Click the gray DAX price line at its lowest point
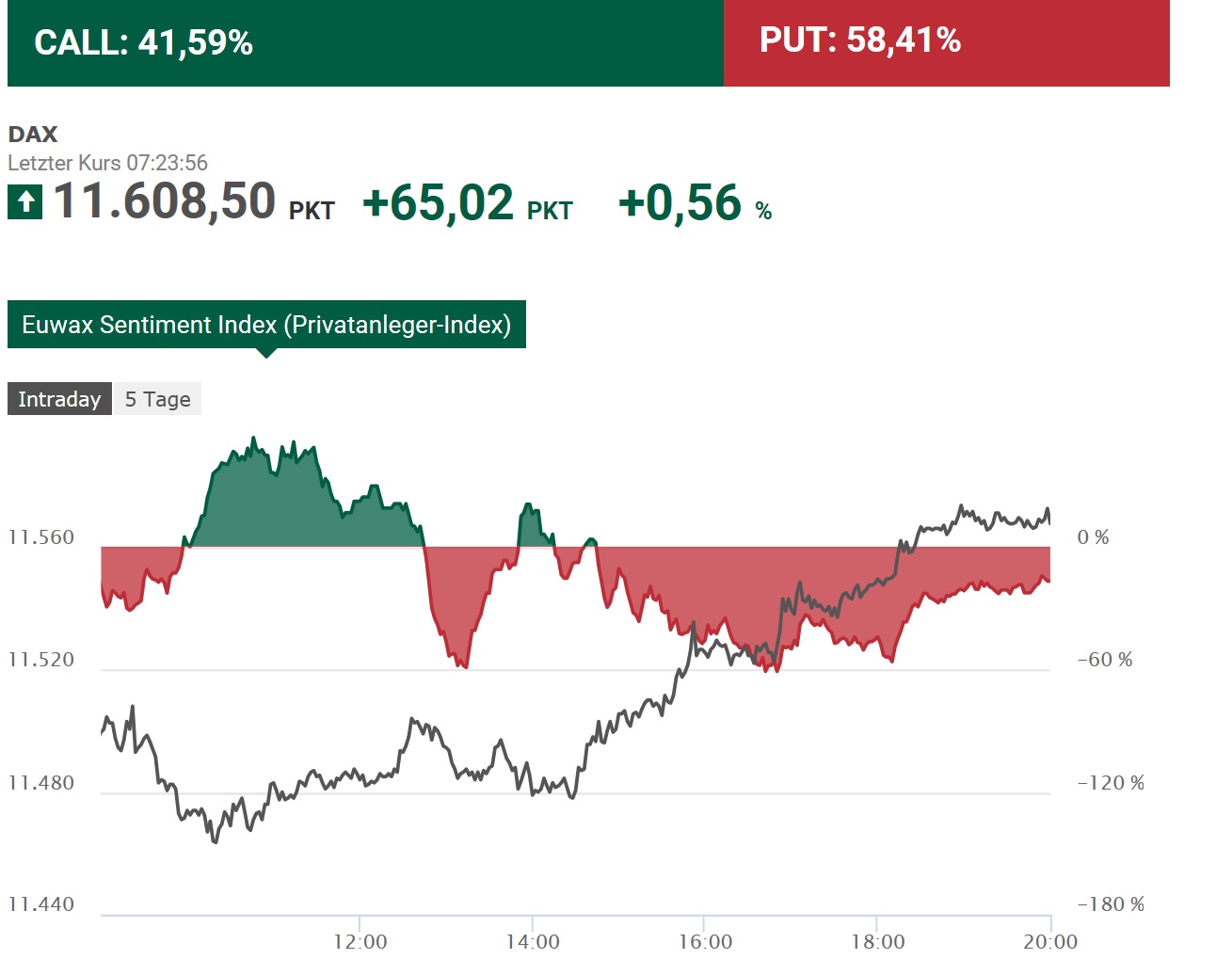The height and width of the screenshot is (959, 1232). pos(212,842)
